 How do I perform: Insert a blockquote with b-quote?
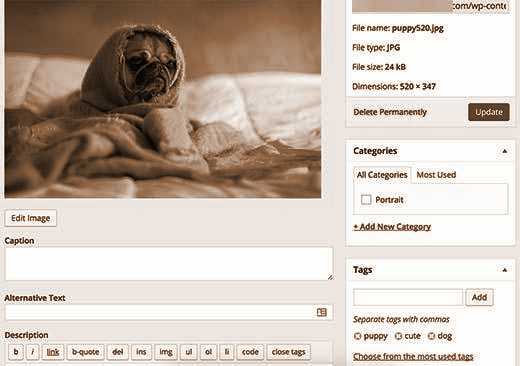pyautogui.click(x=85, y=352)
